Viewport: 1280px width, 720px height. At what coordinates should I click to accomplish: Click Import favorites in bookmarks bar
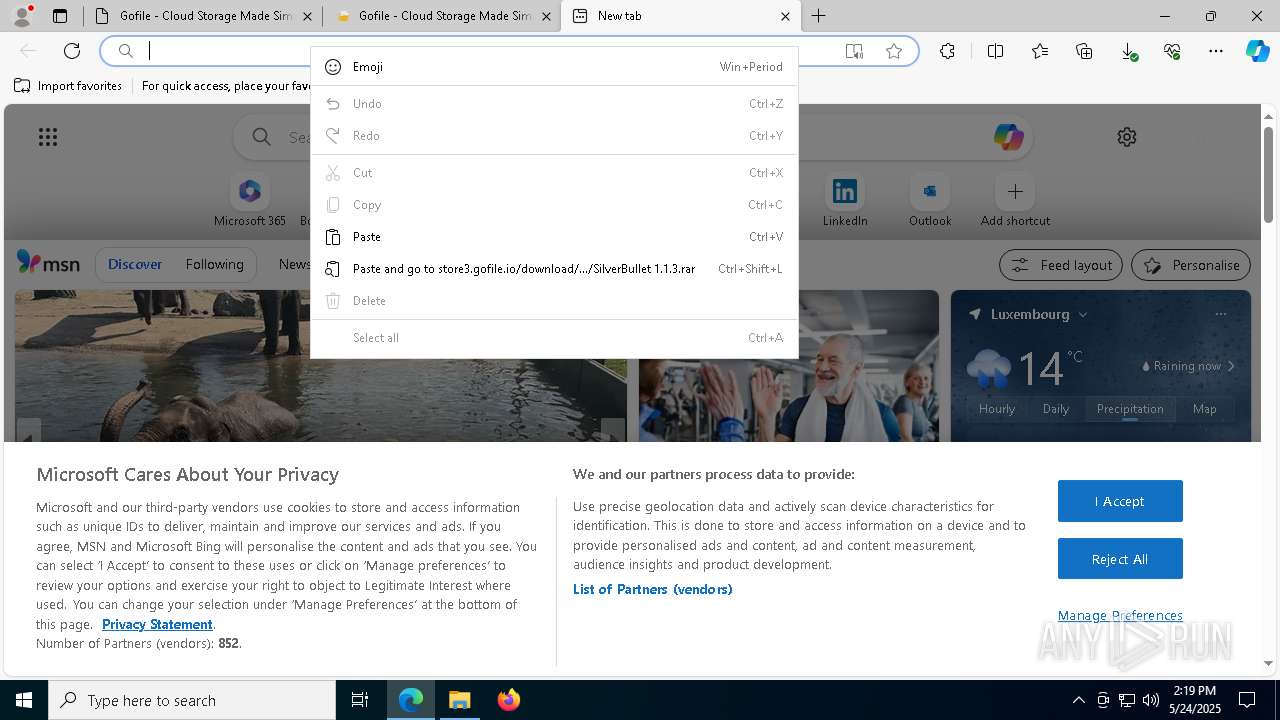(x=68, y=86)
